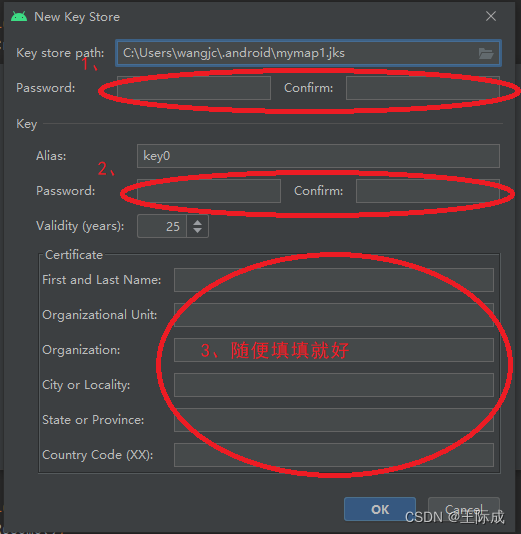The height and width of the screenshot is (534, 521).
Task: Click the Android icon in title bar
Action: pyautogui.click(x=19, y=16)
